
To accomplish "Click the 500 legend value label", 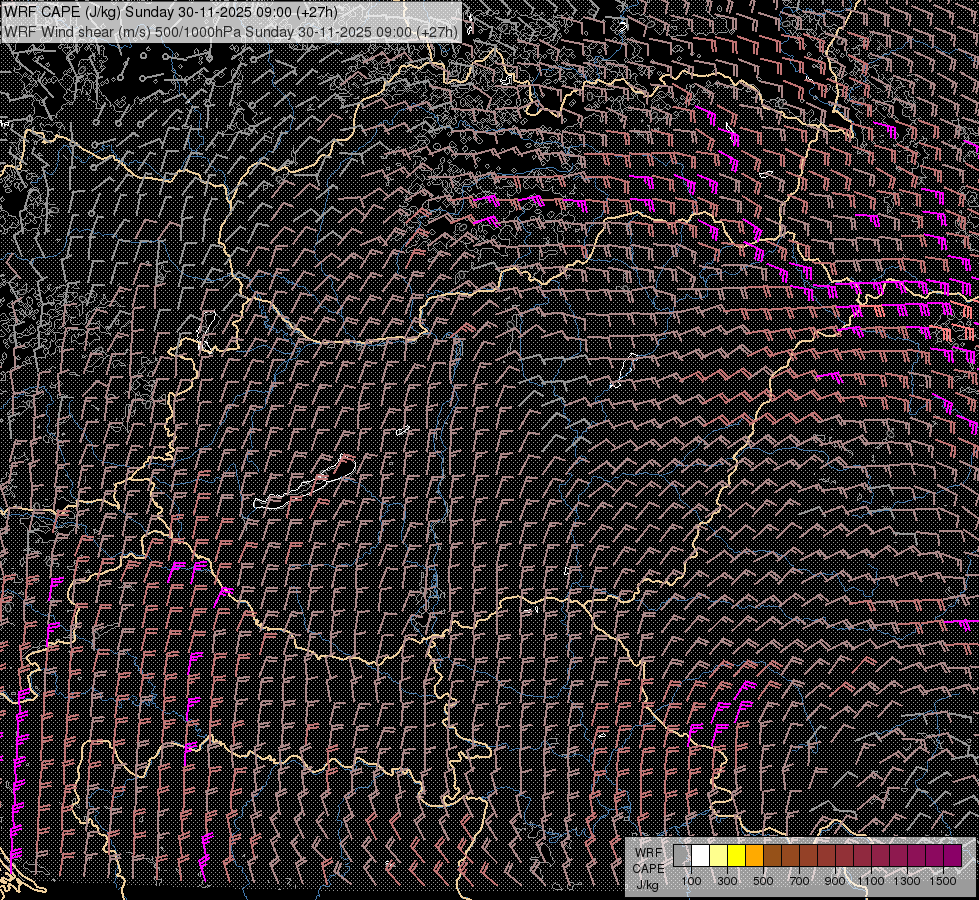I will coord(763,881).
